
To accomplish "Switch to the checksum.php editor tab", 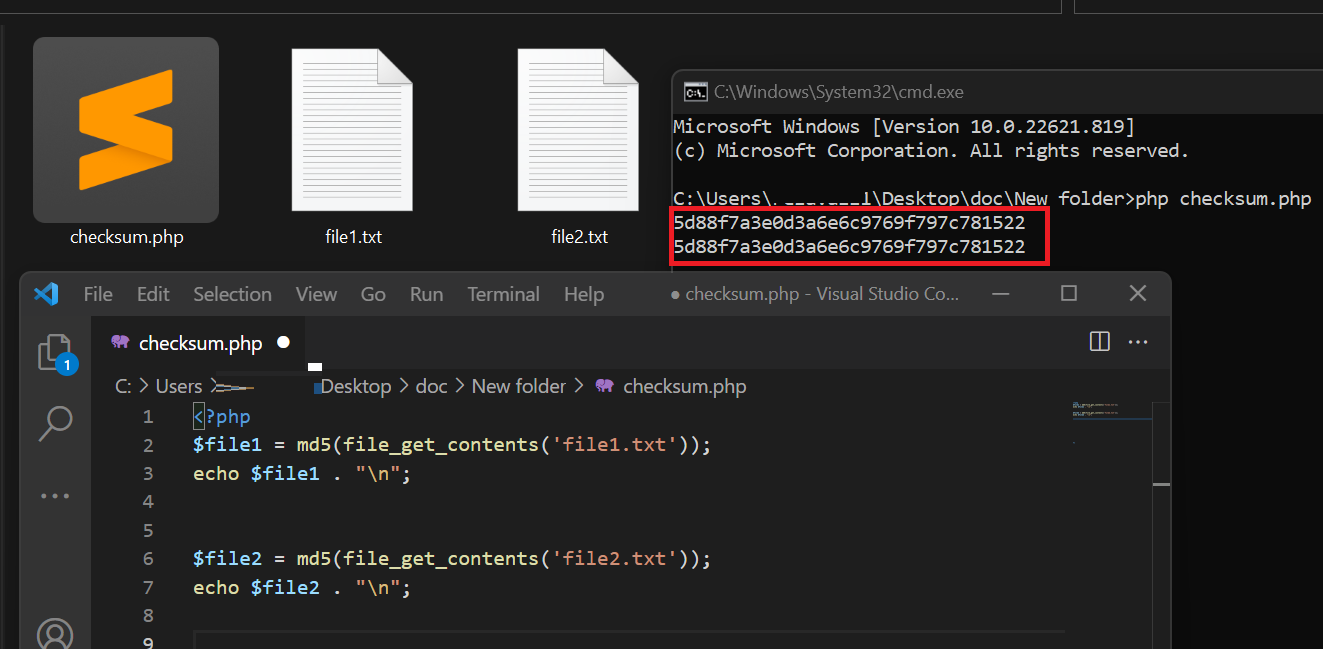I will point(199,343).
